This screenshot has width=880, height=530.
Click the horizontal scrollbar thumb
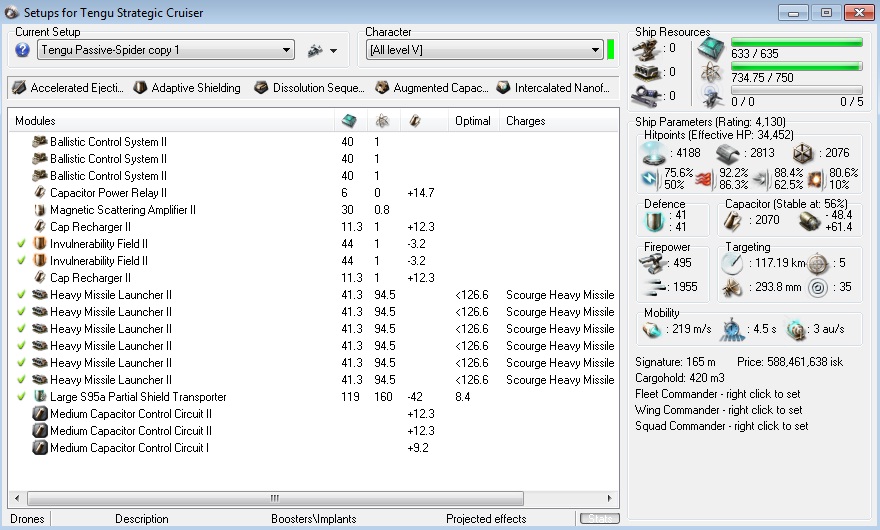tap(275, 498)
